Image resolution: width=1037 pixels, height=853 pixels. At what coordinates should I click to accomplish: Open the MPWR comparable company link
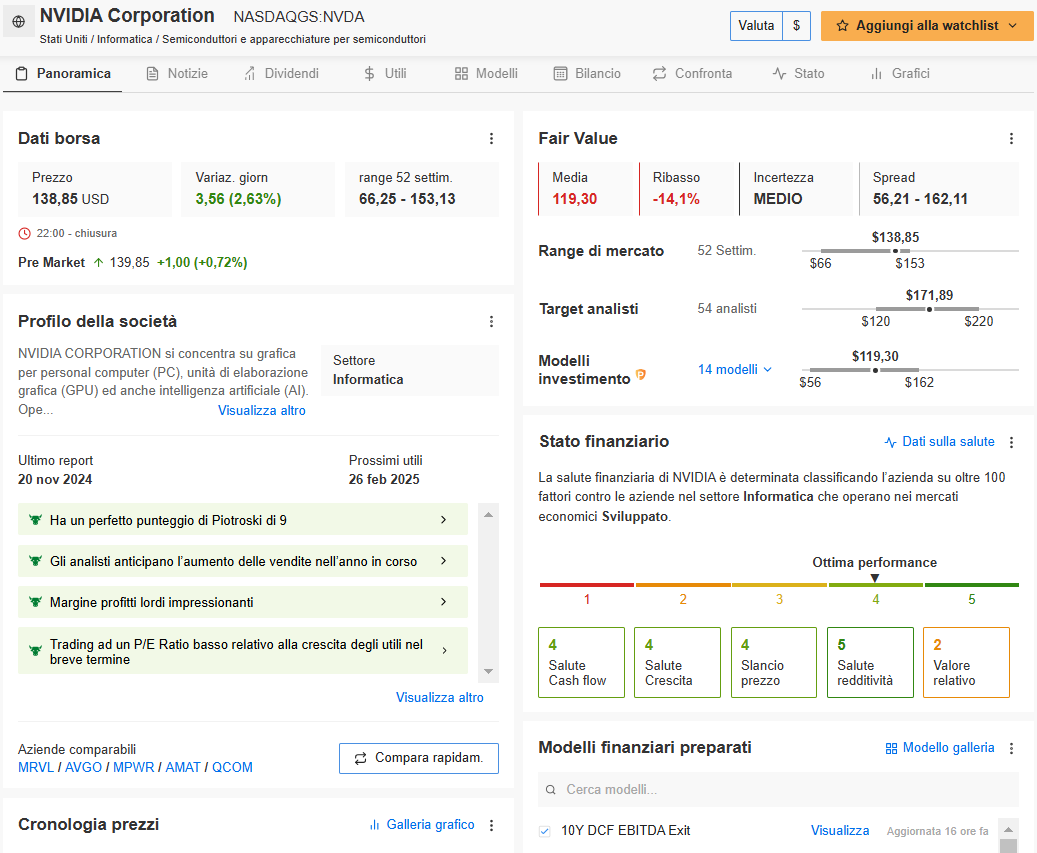[134, 768]
